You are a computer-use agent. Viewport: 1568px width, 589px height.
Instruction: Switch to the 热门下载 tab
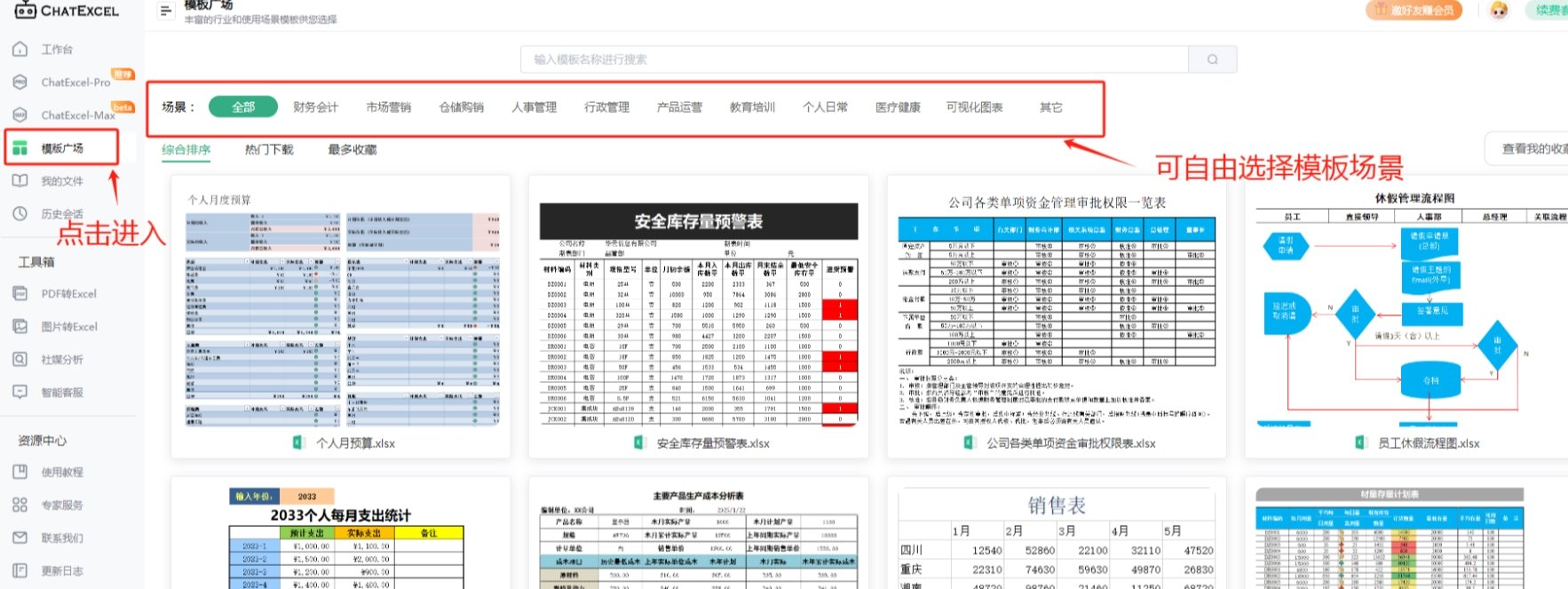coord(269,150)
